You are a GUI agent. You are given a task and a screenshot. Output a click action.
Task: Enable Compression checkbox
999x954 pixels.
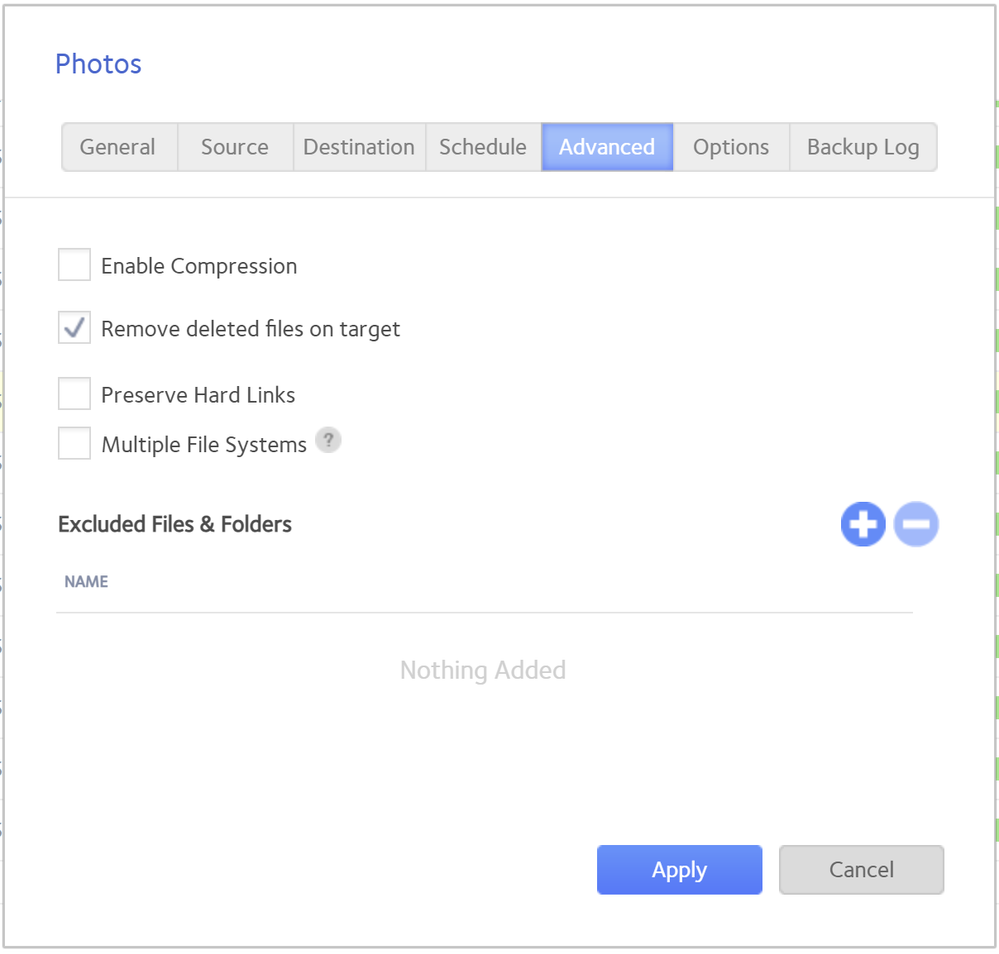click(75, 266)
